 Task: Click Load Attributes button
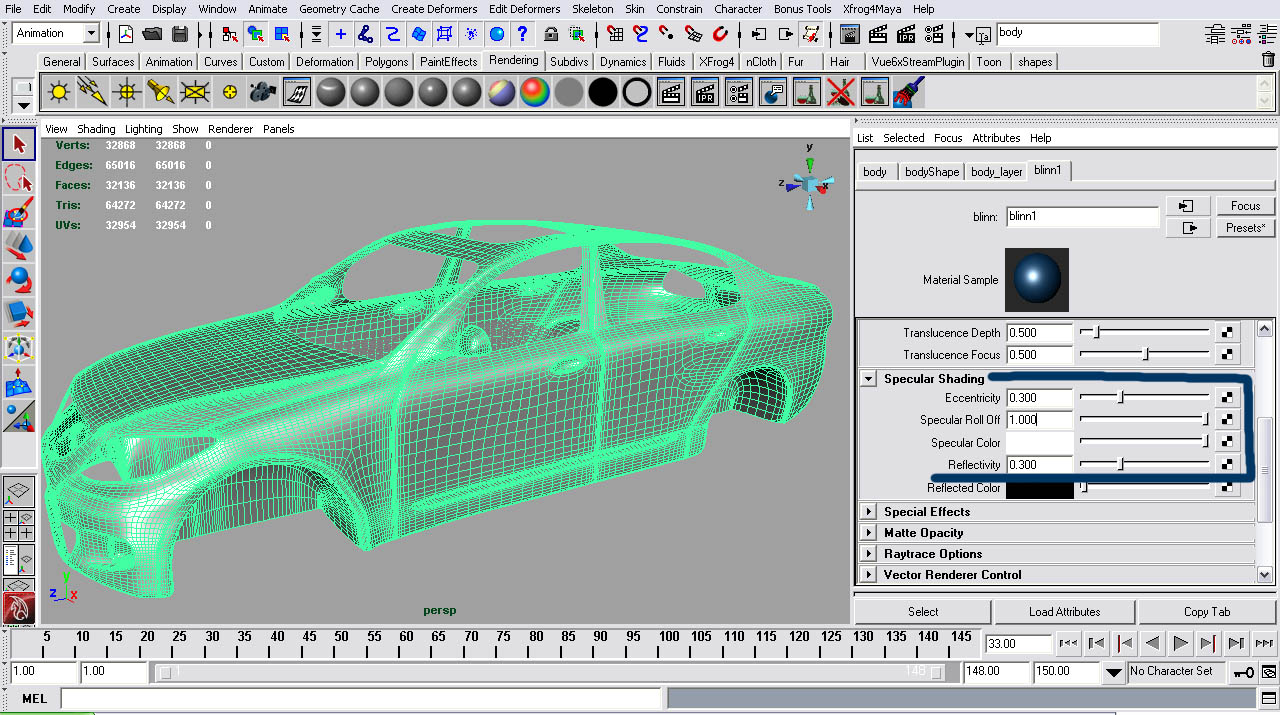pyautogui.click(x=1064, y=612)
